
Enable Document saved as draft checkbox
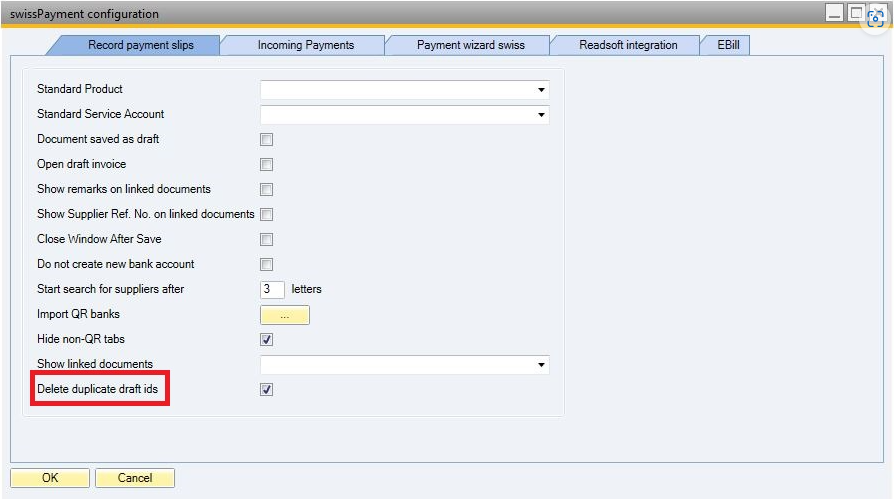266,140
